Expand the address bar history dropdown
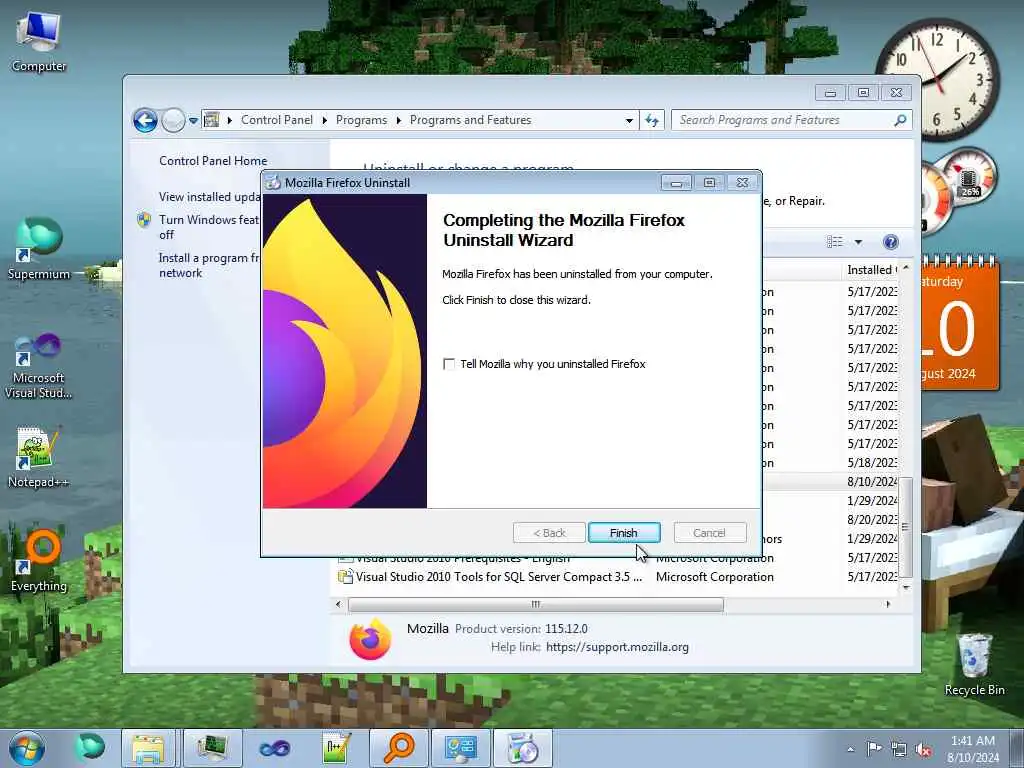 click(x=629, y=121)
